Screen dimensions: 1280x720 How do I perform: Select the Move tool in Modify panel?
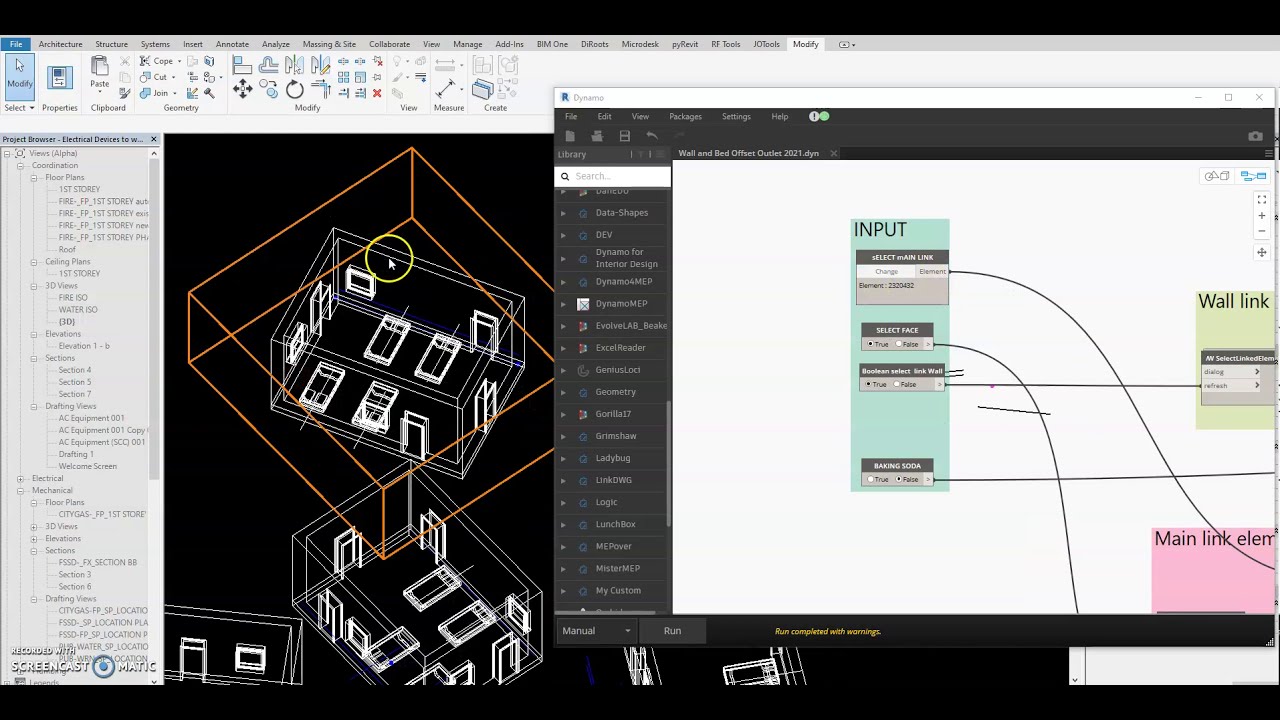click(242, 88)
